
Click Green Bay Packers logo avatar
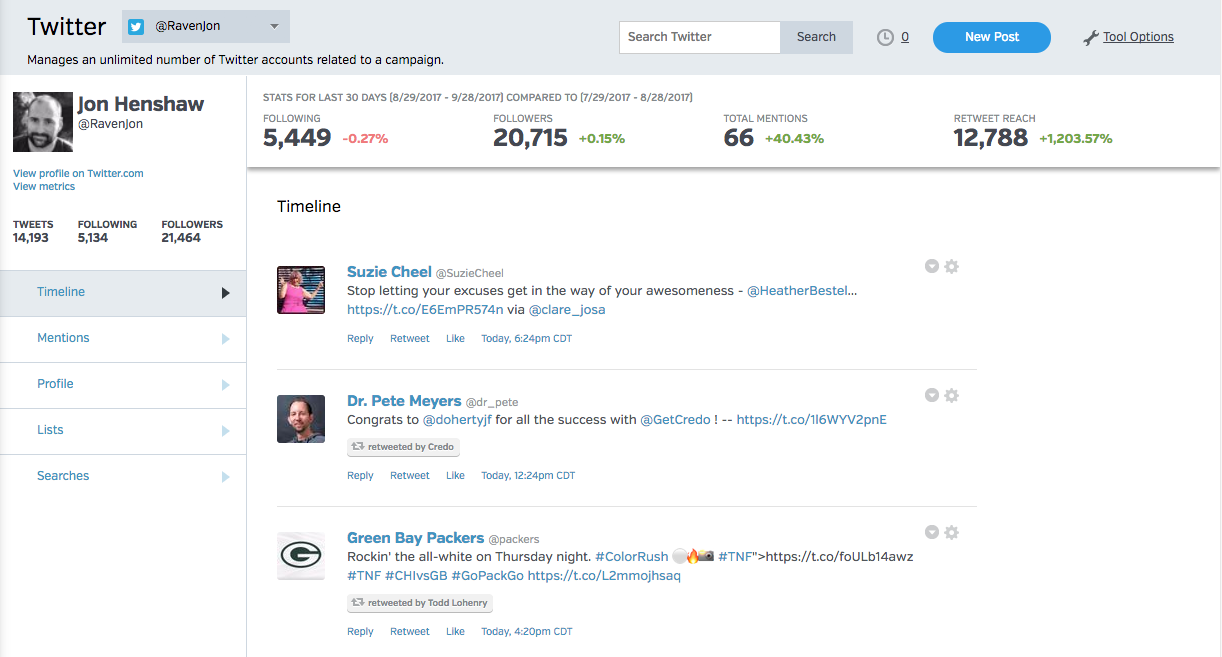tap(301, 556)
